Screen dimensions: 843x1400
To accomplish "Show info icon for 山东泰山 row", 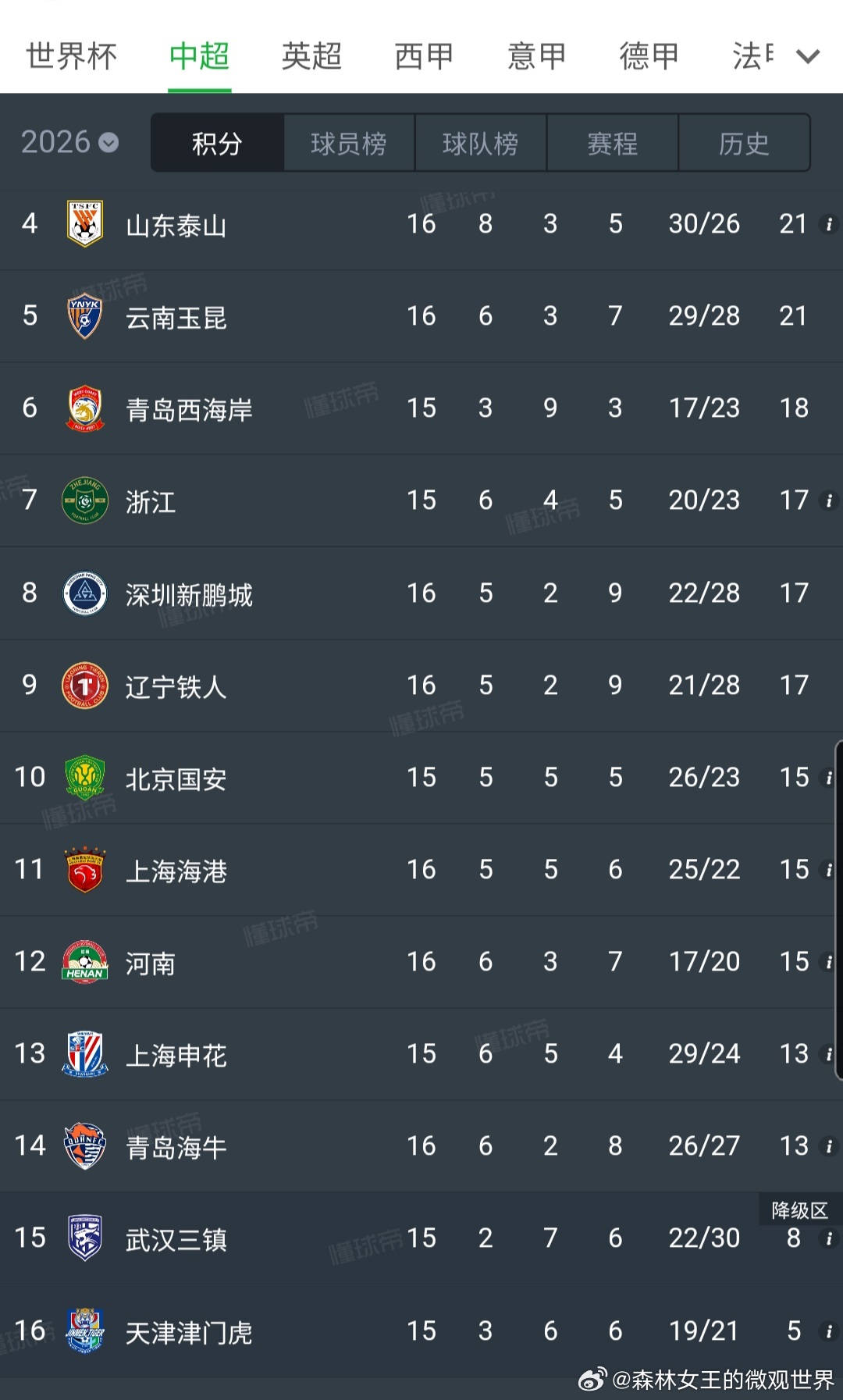I will (x=829, y=225).
